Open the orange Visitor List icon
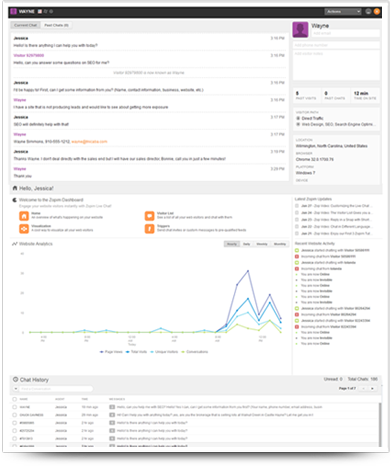 pyautogui.click(x=149, y=216)
